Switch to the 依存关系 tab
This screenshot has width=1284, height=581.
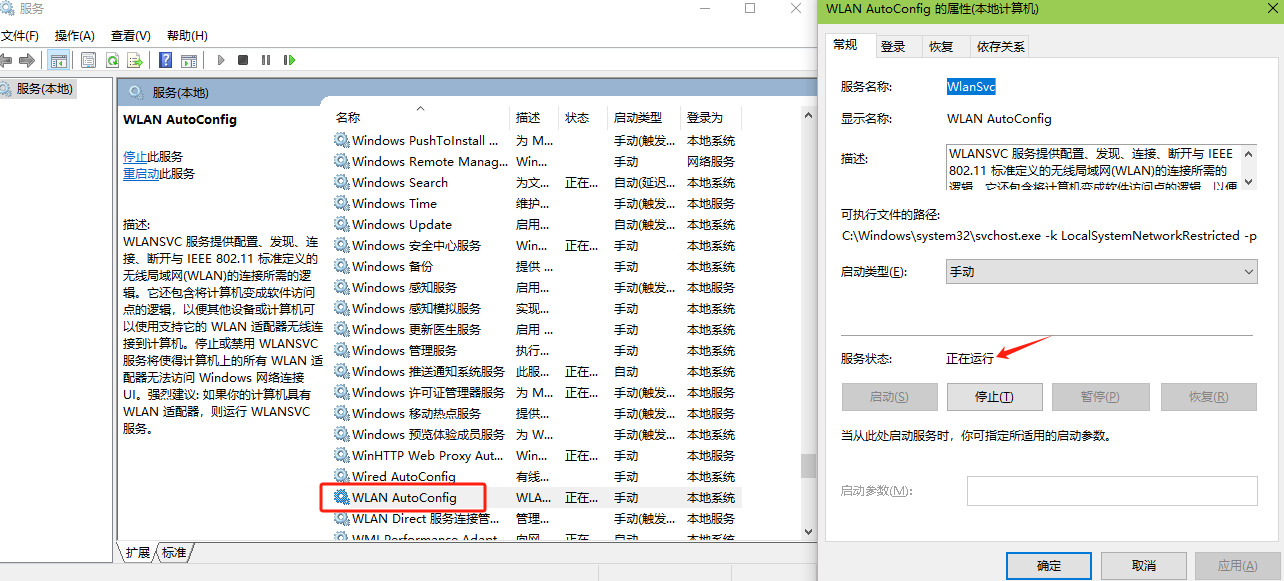1001,46
